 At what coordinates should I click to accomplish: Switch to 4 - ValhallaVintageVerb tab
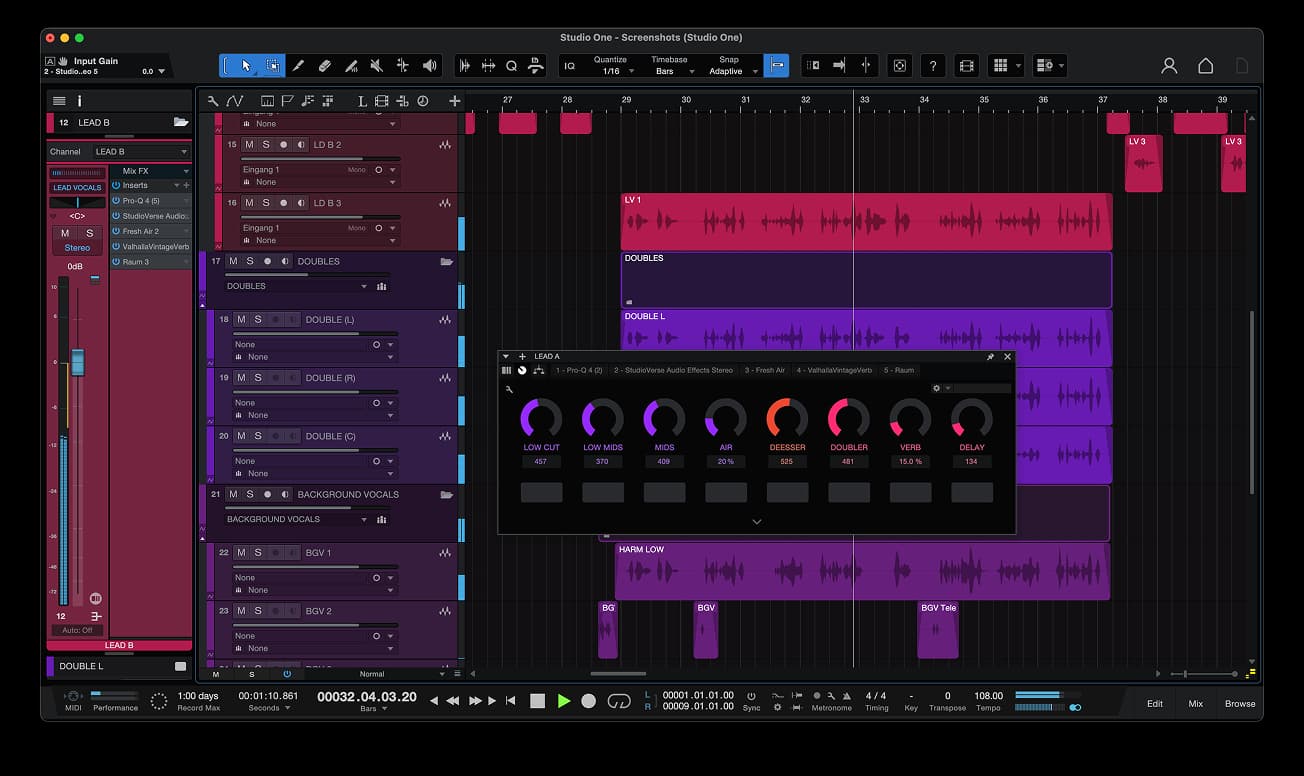pos(834,370)
